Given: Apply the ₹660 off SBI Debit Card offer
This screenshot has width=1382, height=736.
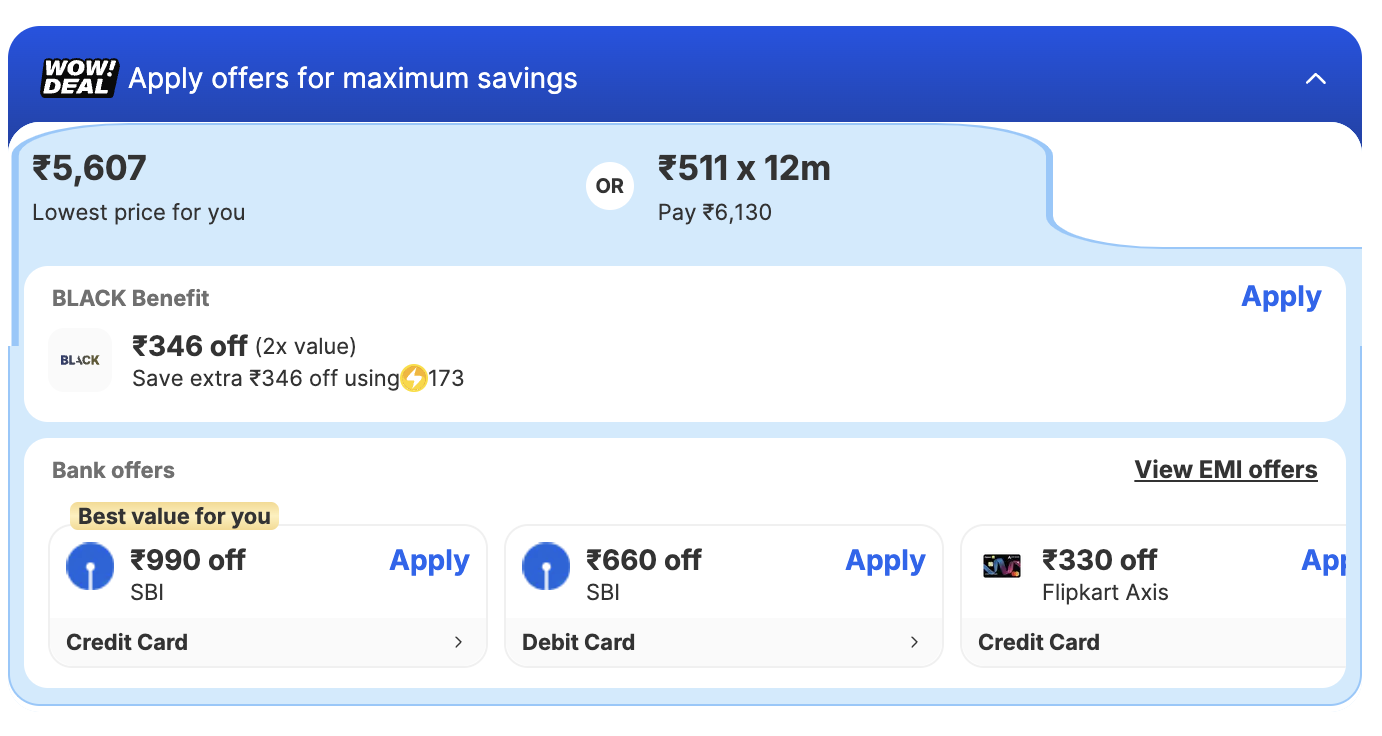Looking at the screenshot, I should pos(885,560).
